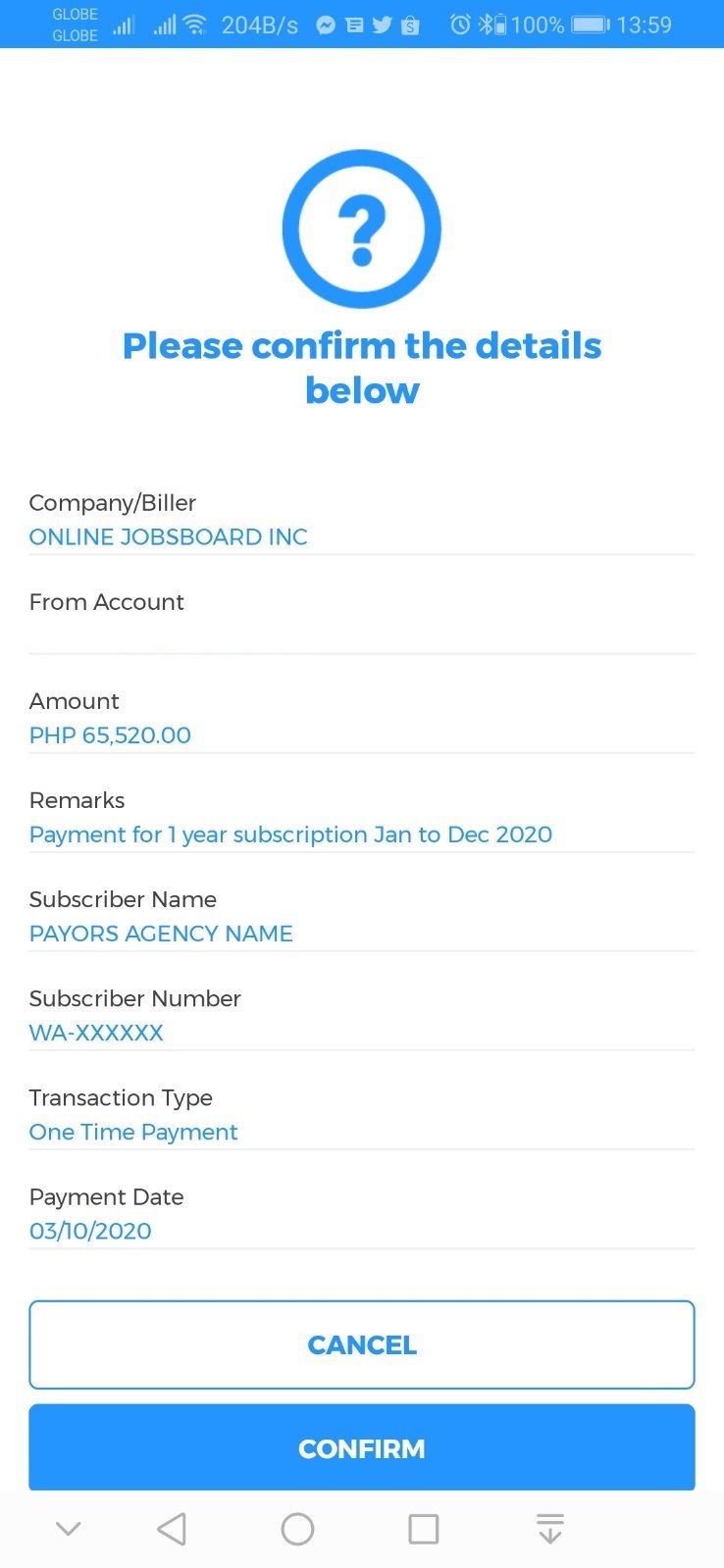The width and height of the screenshot is (724, 1568).
Task: Go back using the triangle navigation button
Action: (172, 1527)
